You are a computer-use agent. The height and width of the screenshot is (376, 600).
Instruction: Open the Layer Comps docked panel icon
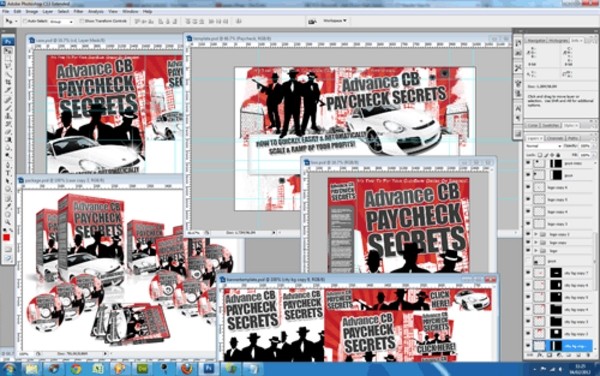click(518, 134)
